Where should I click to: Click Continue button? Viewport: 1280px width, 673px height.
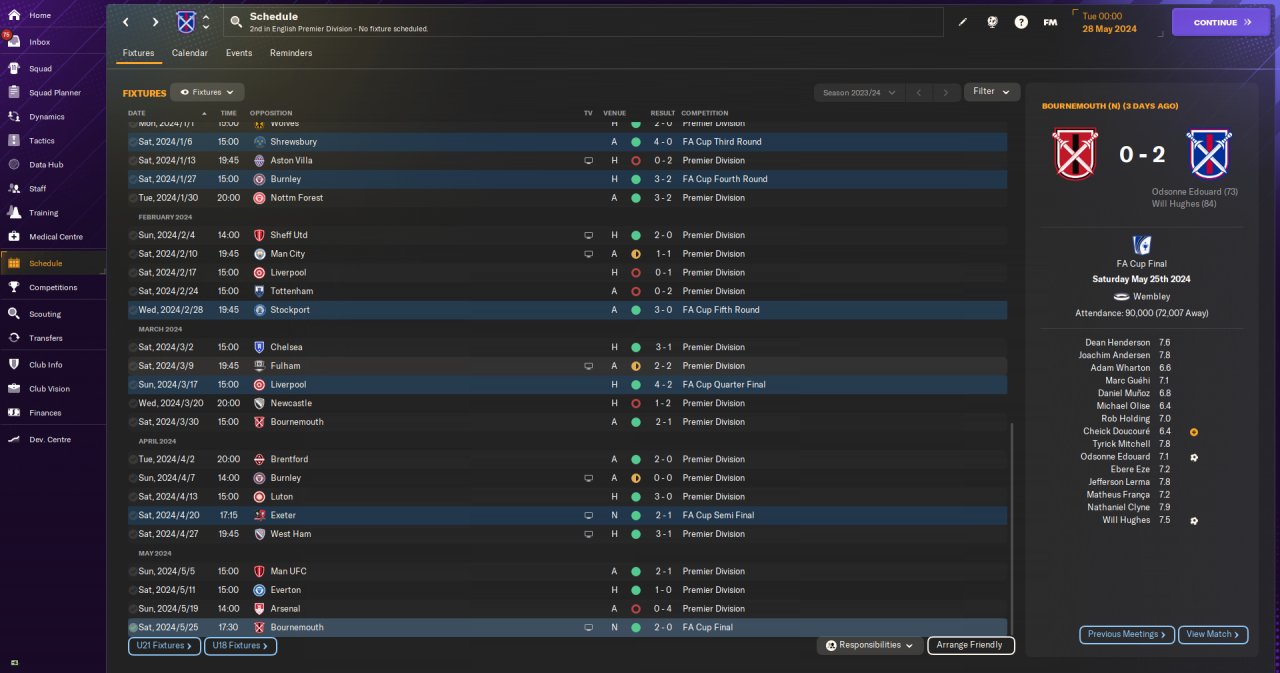click(1221, 22)
